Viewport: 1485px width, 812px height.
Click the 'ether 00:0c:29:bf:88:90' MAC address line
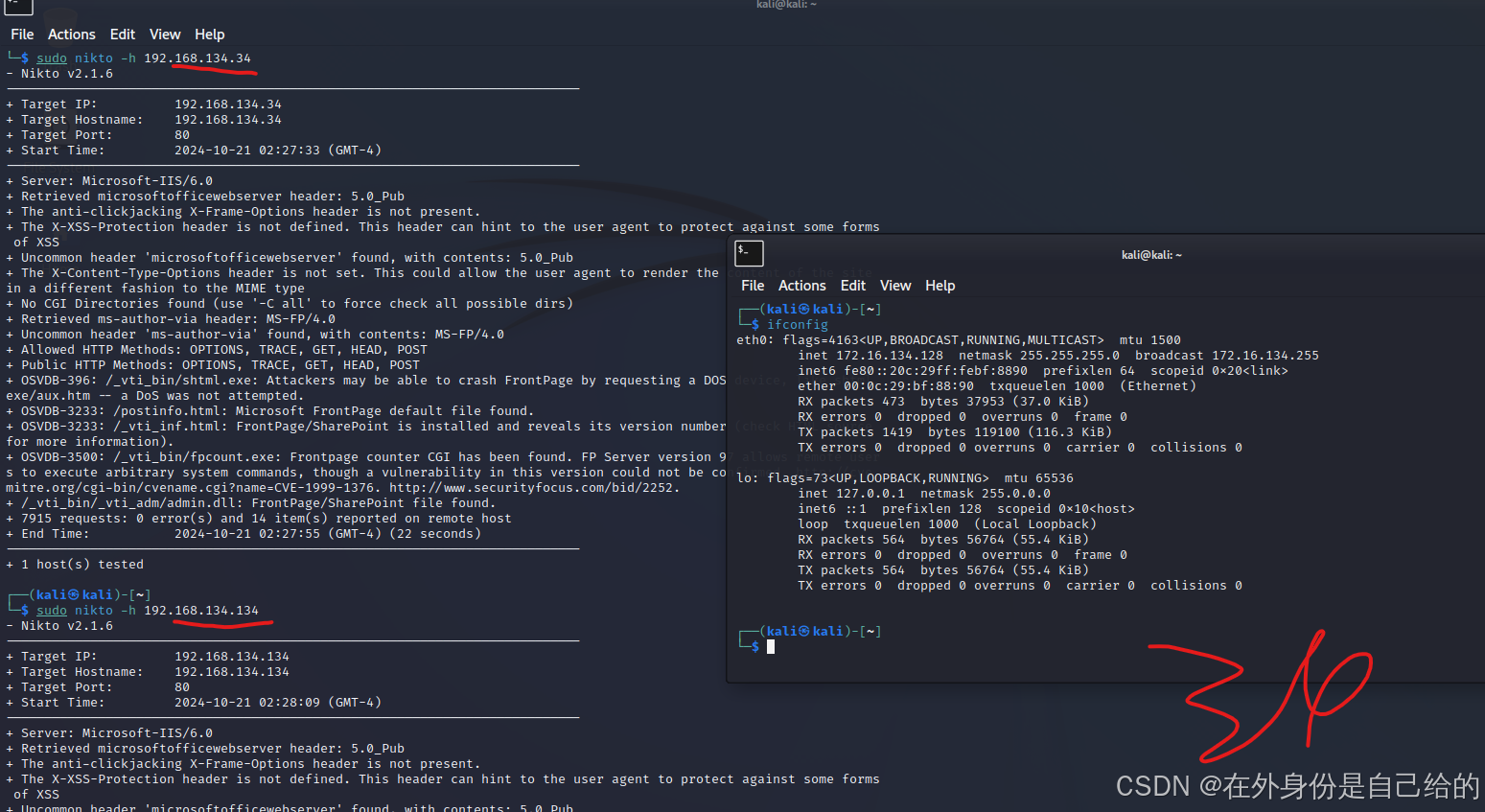tap(997, 386)
